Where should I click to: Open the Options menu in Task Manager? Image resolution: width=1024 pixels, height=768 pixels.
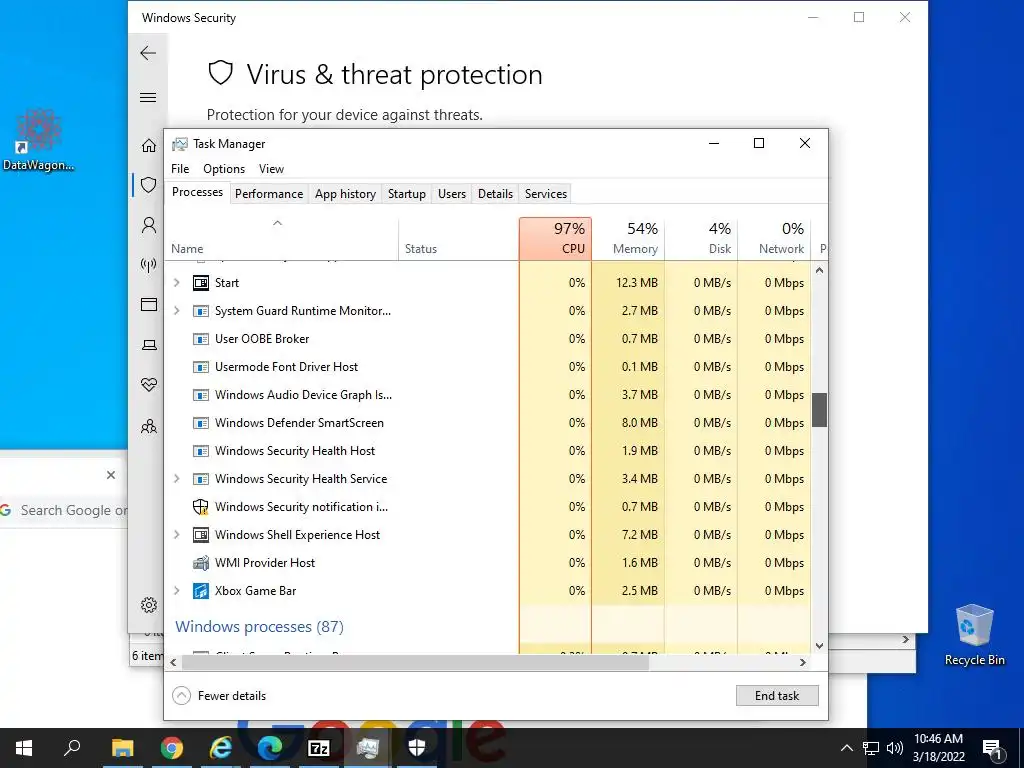click(x=224, y=169)
